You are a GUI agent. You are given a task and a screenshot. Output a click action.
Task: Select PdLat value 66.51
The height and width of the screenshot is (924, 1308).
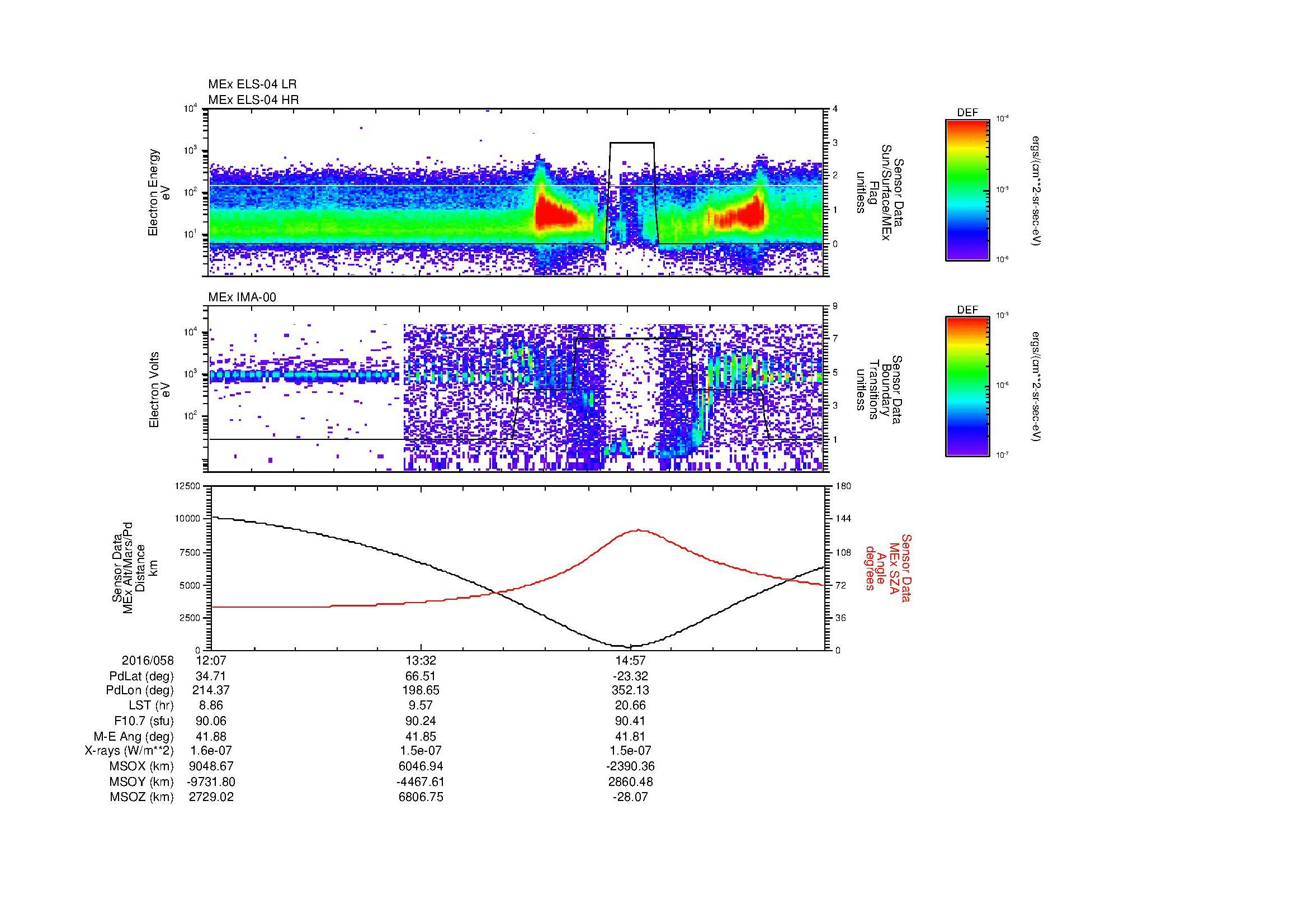(x=421, y=676)
